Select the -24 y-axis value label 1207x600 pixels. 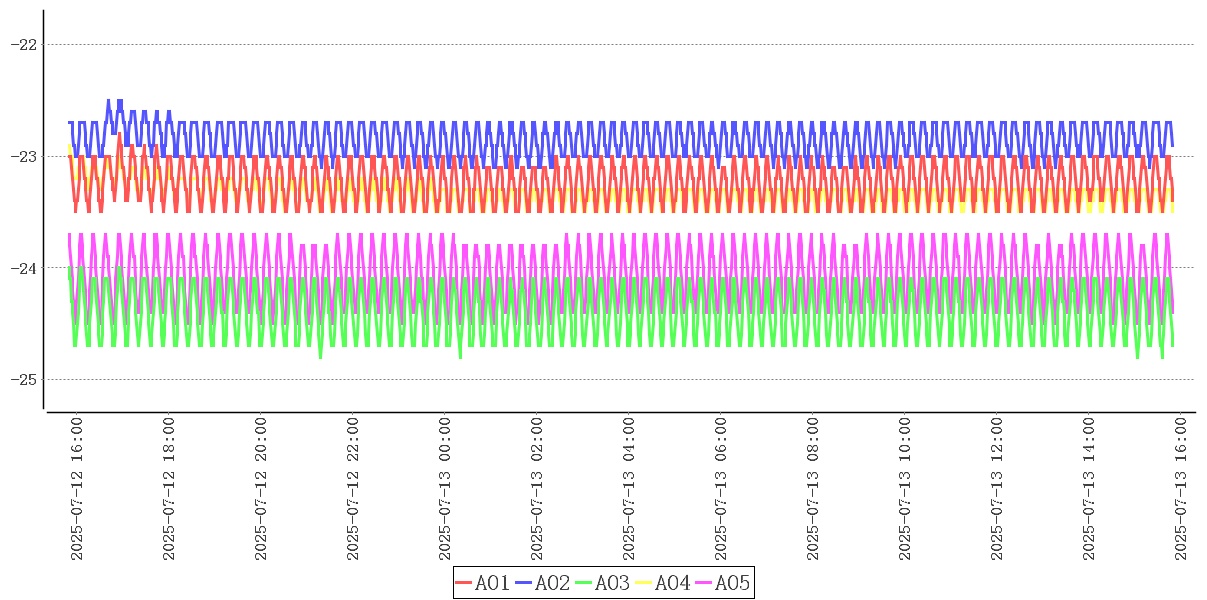click(x=23, y=268)
